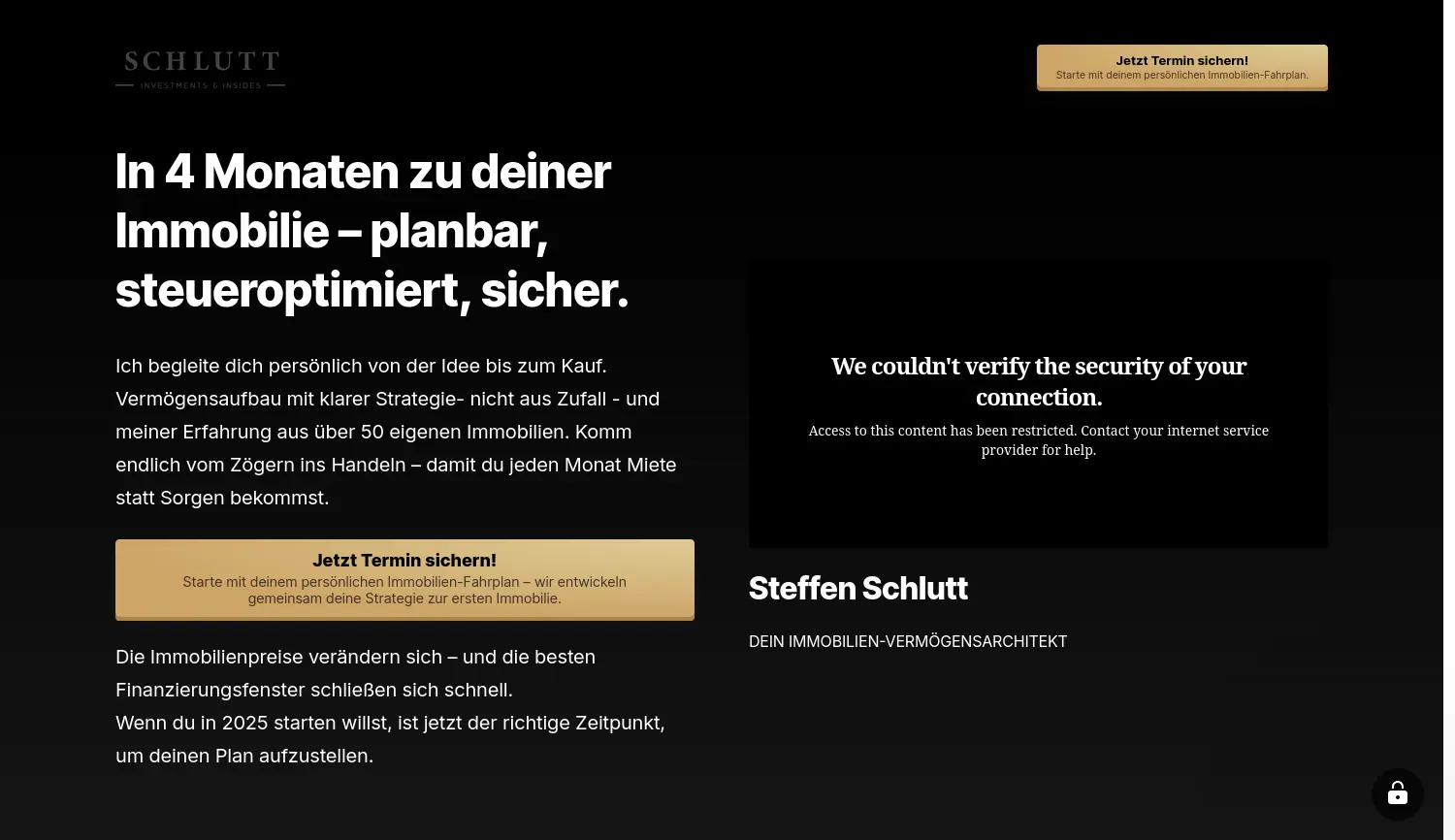Screen dimensions: 1455x840
Task: Click the 'In 4 Monaten zu deiner Immobilie' headline
Action: tap(372, 231)
